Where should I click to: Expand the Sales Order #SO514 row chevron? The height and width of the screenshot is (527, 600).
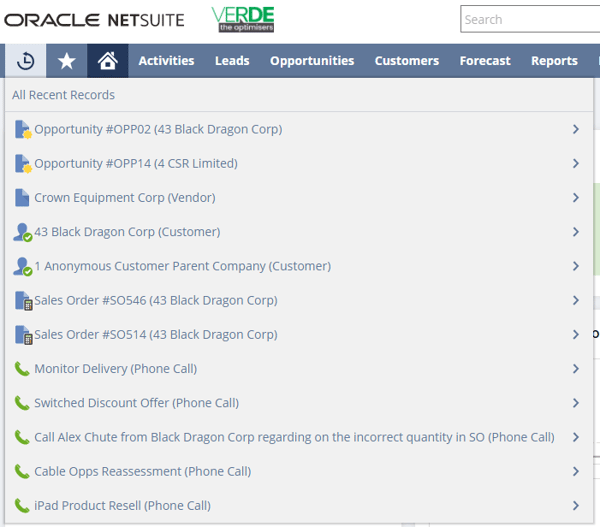click(x=576, y=334)
